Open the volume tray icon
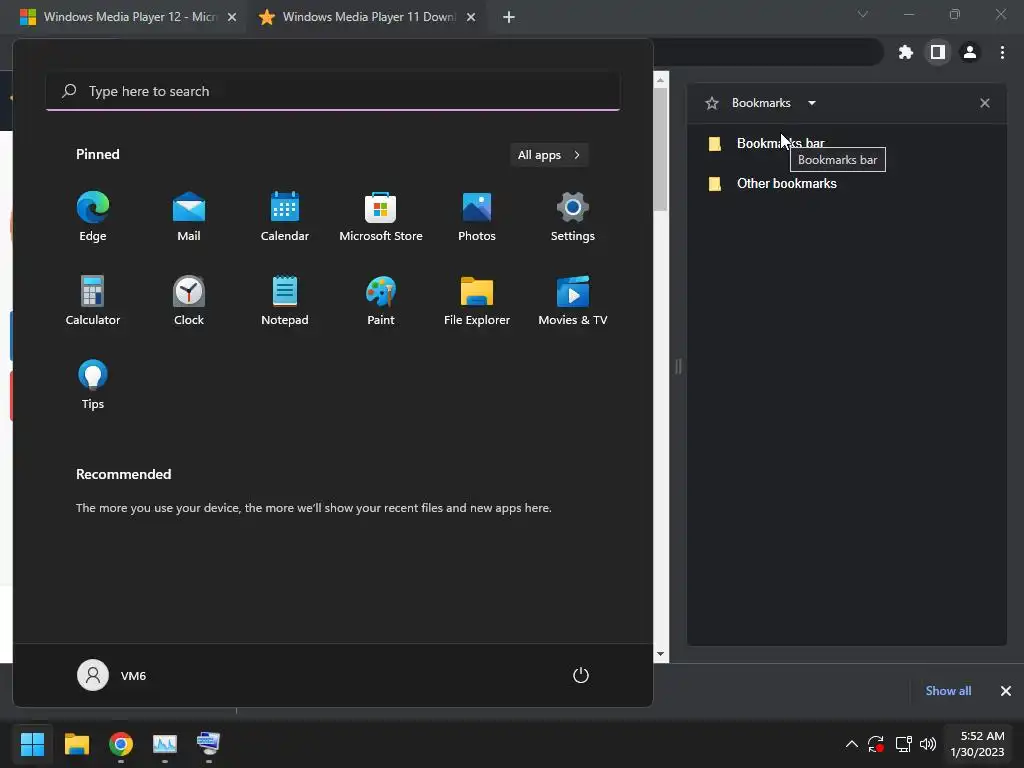The height and width of the screenshot is (768, 1024). pos(927,744)
